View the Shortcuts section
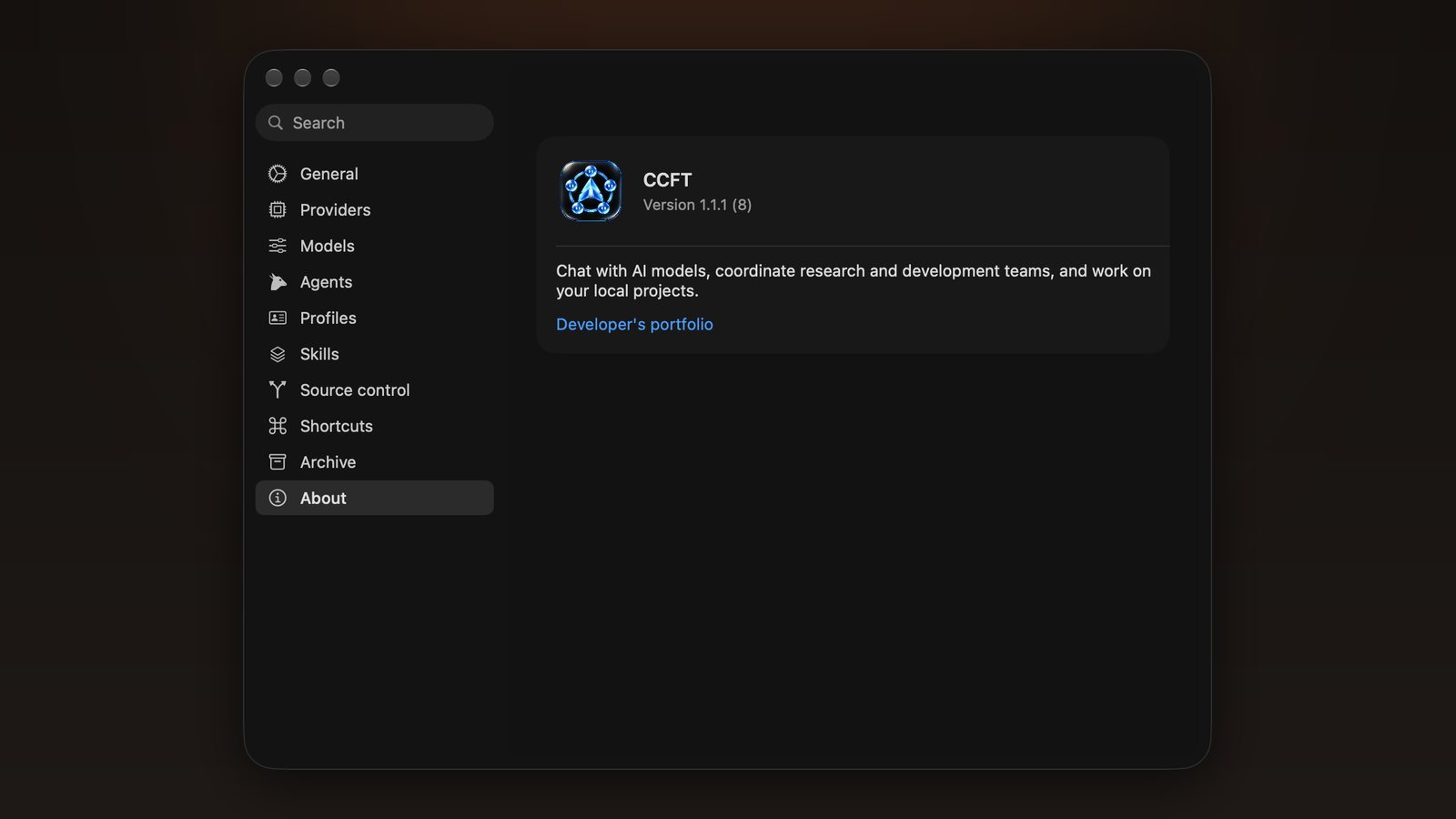Image resolution: width=1456 pixels, height=819 pixels. (375, 426)
